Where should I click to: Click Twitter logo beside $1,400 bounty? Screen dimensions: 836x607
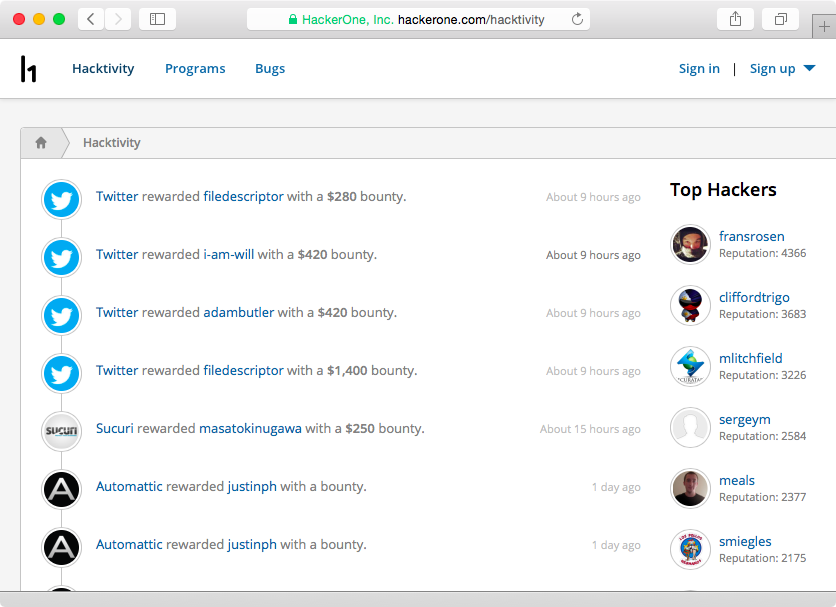(61, 373)
